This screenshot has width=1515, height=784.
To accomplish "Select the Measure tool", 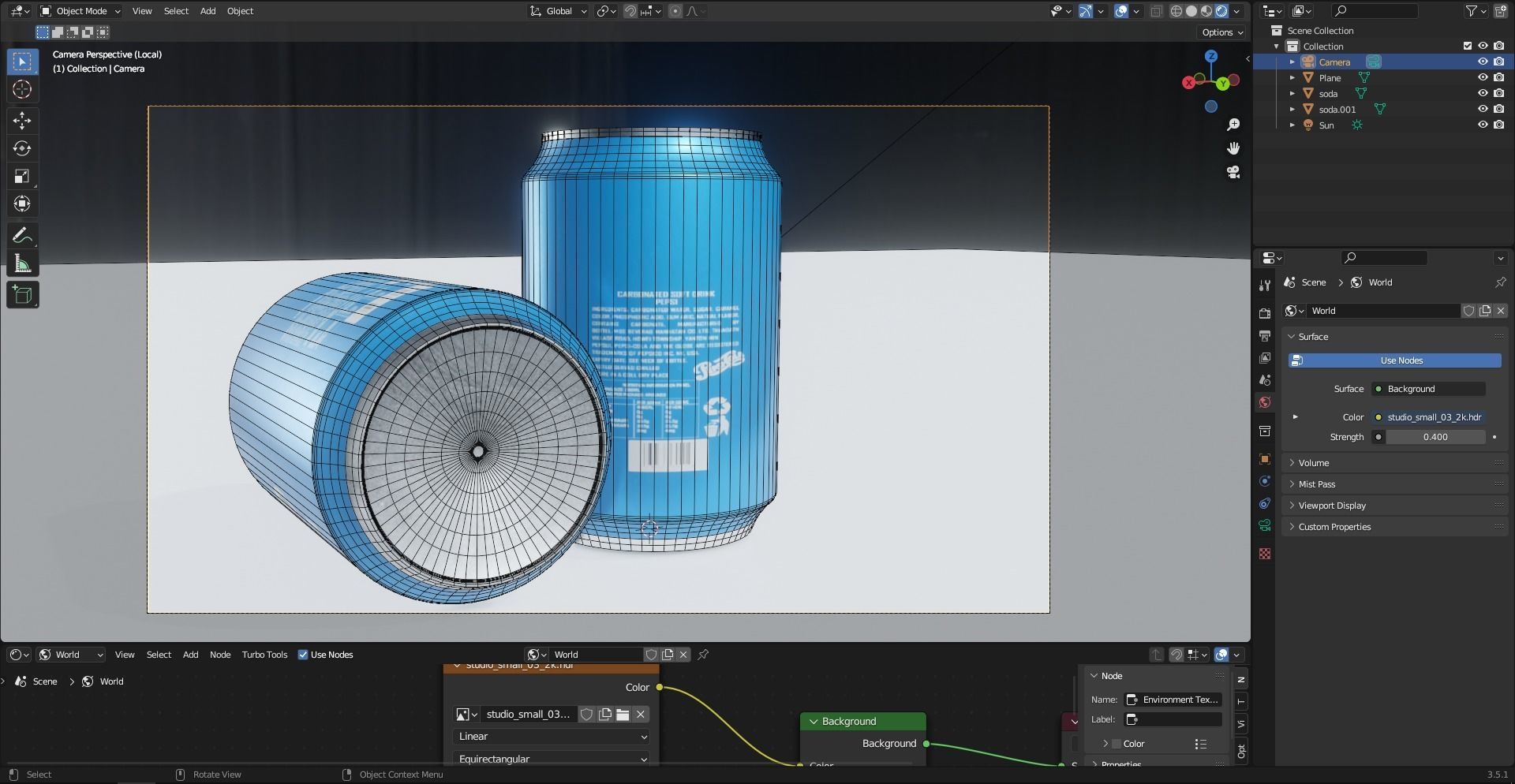I will [22, 263].
